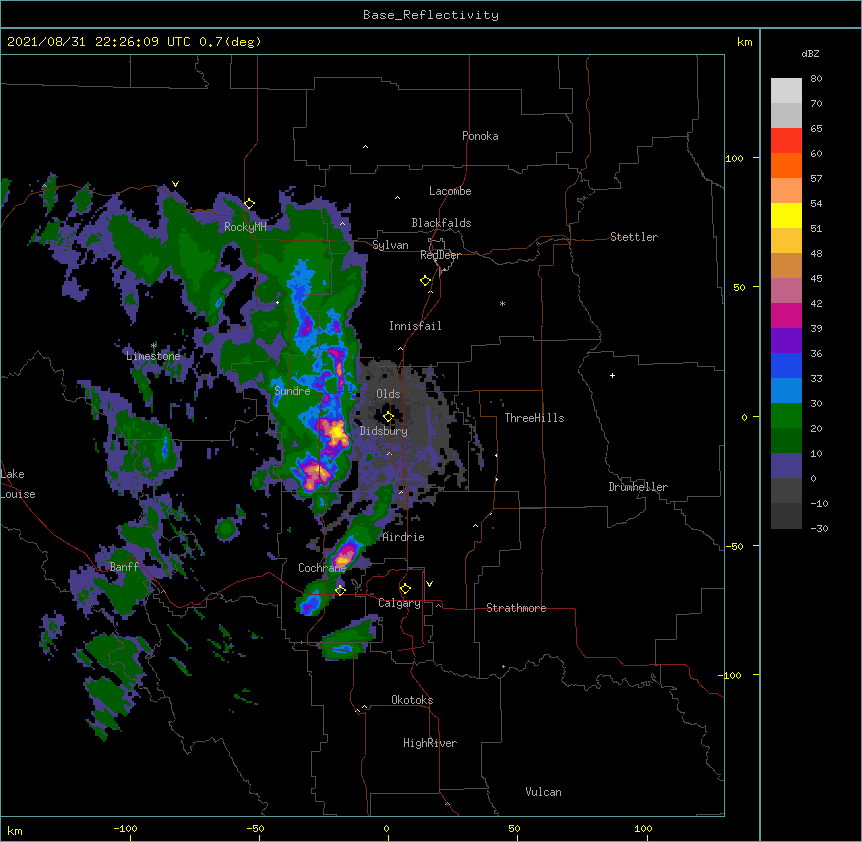Click the 80 value in dBZ legend
Screen dimensions: 862x842
tap(816, 79)
